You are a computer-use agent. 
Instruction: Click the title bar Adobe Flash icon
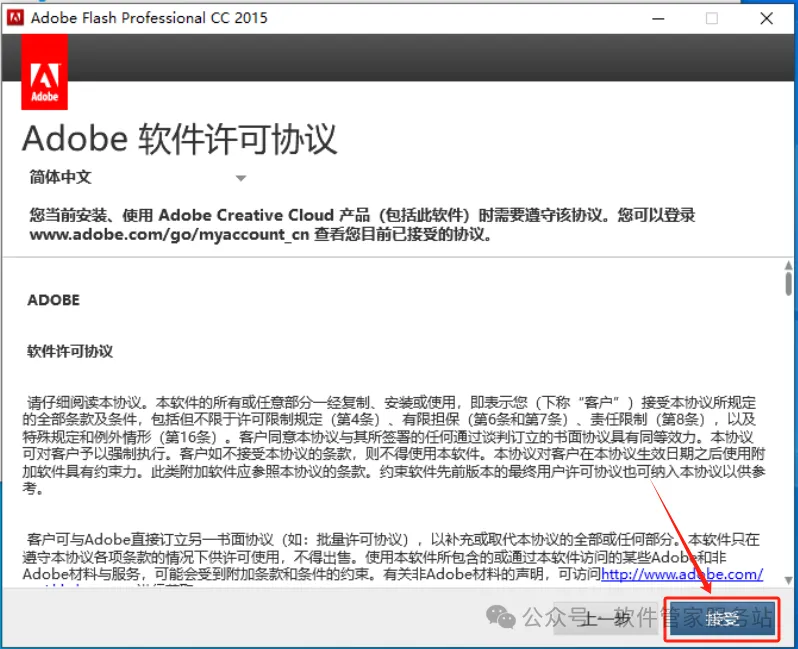point(15,18)
